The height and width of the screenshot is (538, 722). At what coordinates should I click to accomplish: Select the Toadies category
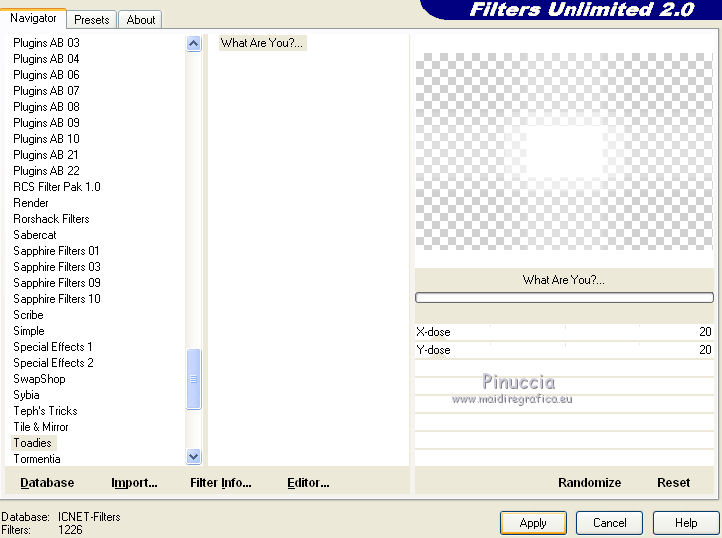[32, 443]
